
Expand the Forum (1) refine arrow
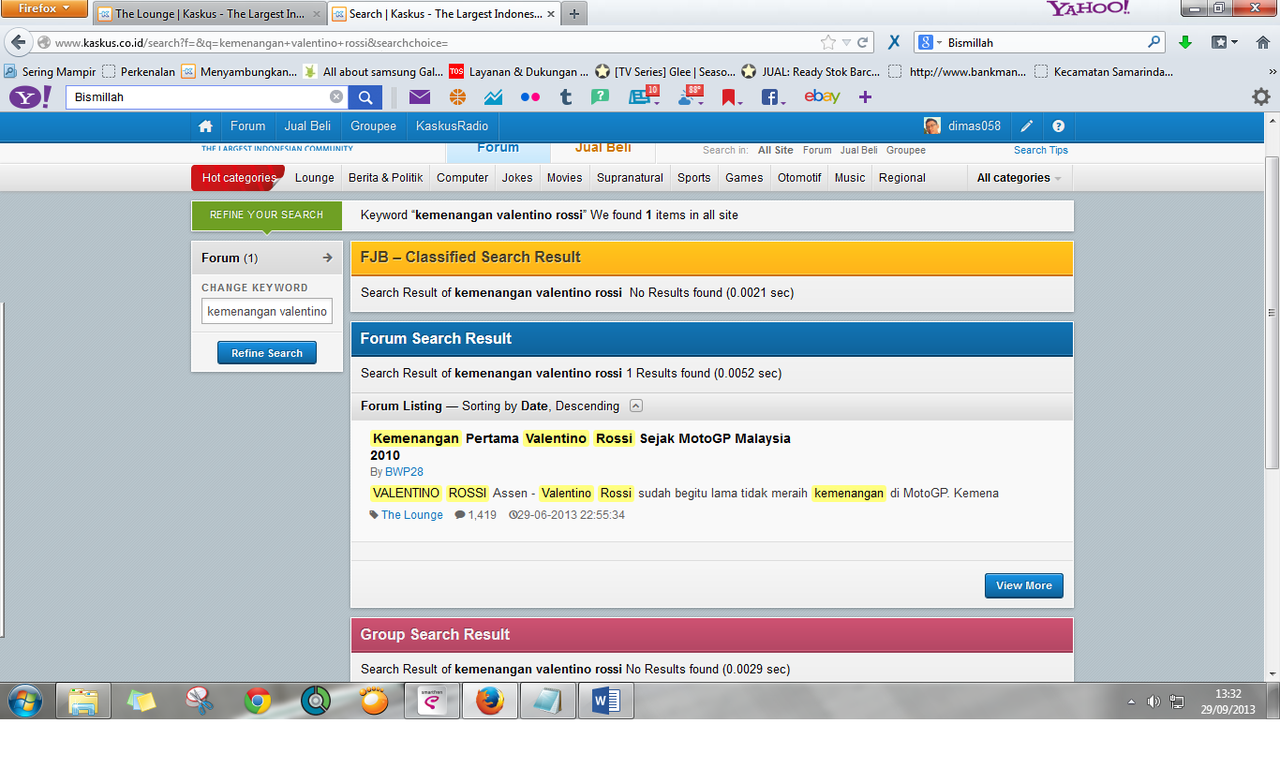tap(327, 258)
